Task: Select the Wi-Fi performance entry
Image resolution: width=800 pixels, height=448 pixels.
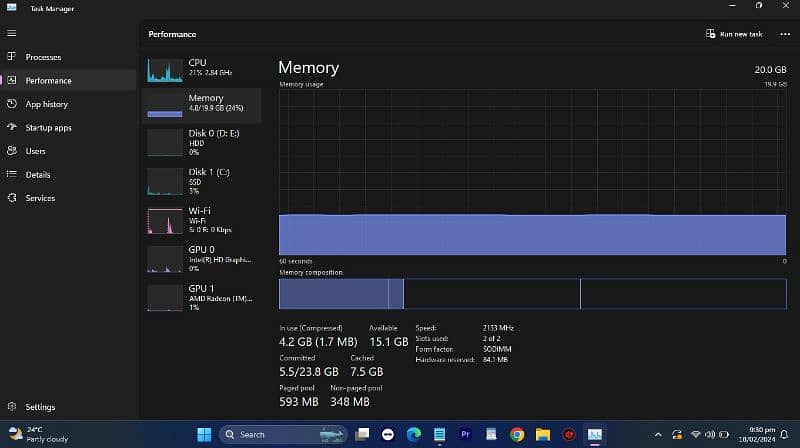Action: [201, 219]
